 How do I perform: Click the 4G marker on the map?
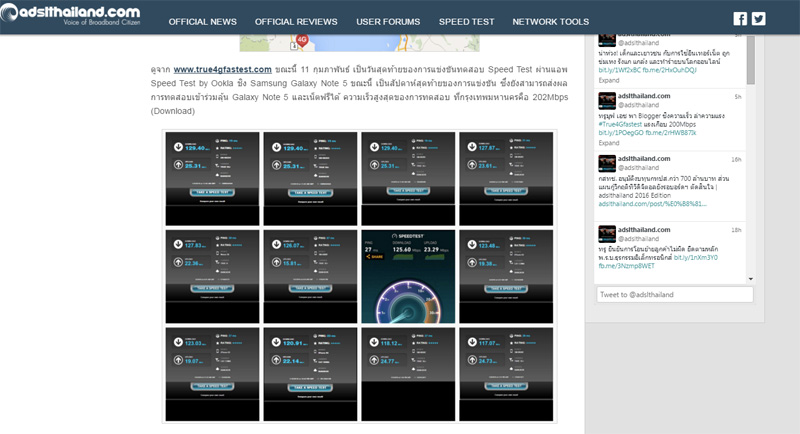coord(302,40)
